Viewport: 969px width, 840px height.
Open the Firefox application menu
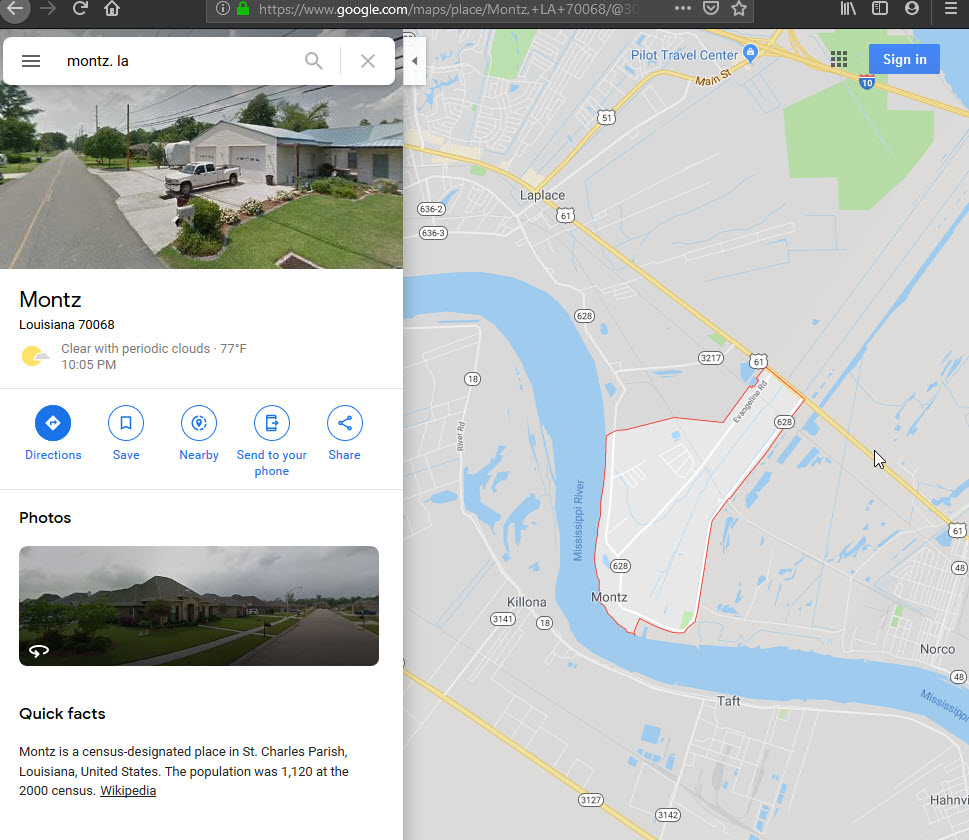(951, 9)
